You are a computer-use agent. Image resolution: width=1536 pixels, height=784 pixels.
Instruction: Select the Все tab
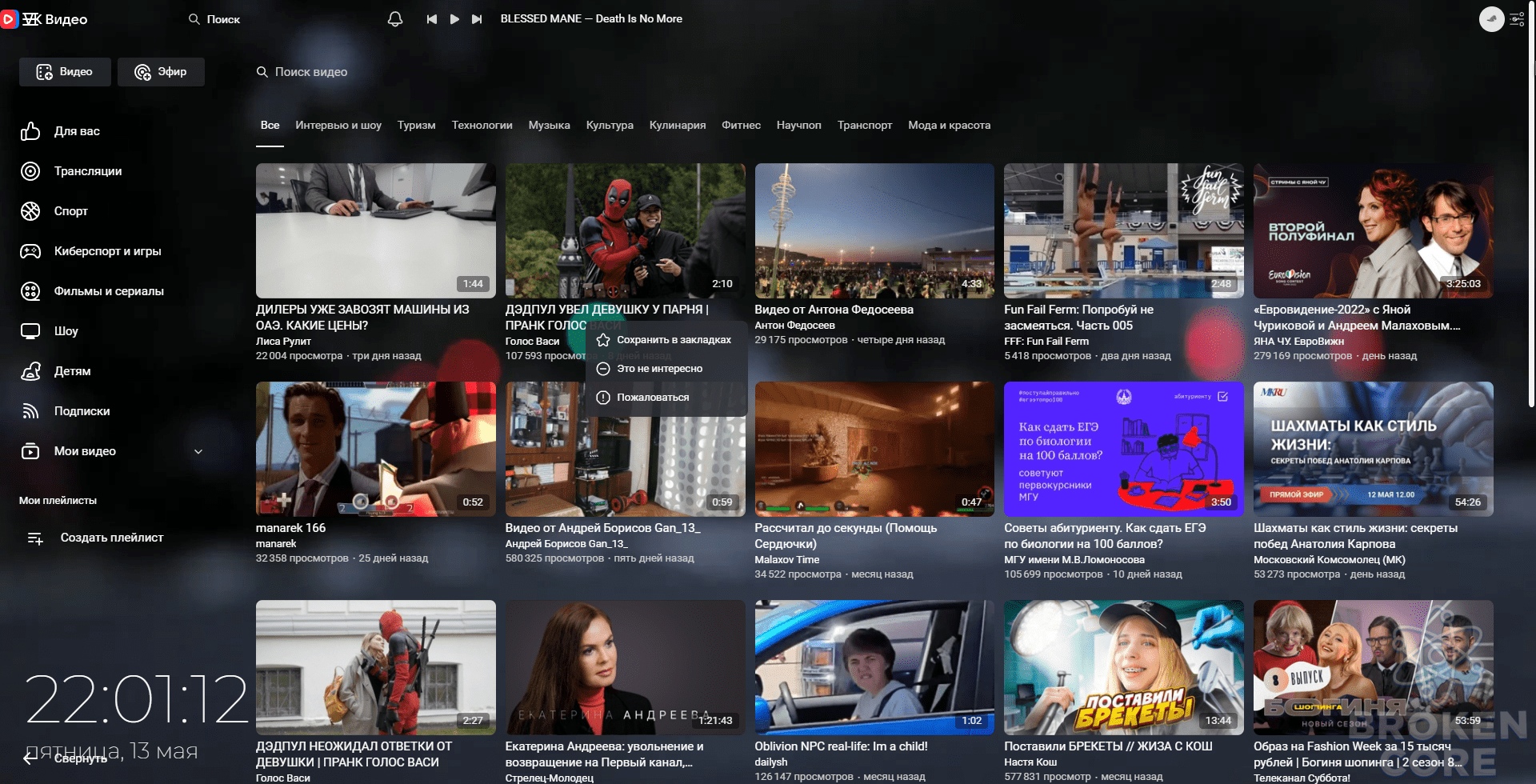point(270,125)
